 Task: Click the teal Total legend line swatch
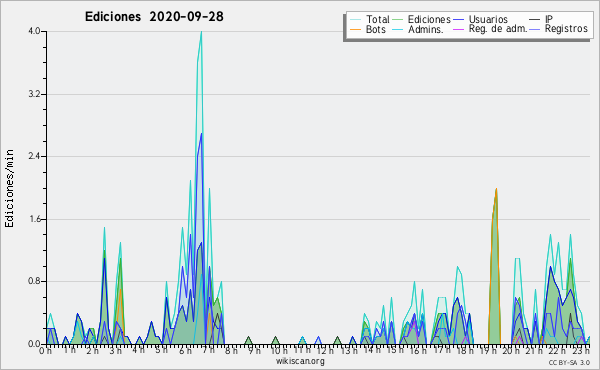coord(355,20)
